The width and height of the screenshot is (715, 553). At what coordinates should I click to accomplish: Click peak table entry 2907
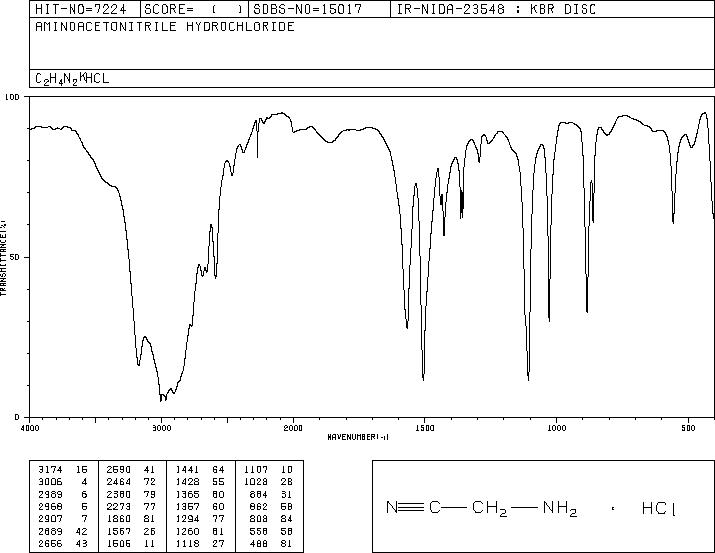pyautogui.click(x=50, y=519)
